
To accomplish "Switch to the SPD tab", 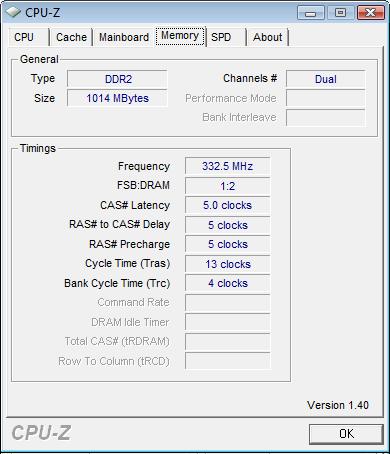I will (226, 37).
